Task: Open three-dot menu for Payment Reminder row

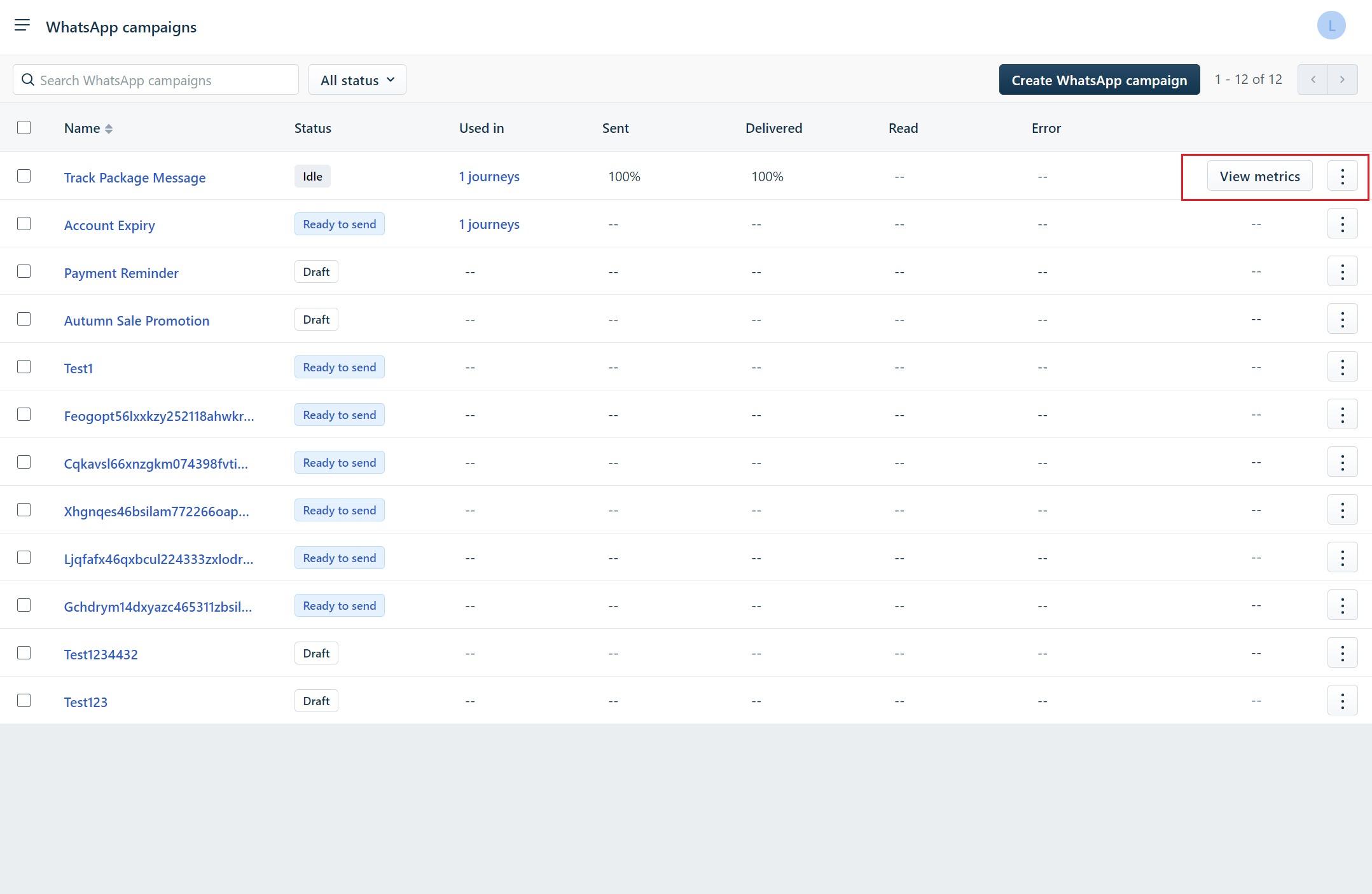Action: 1342,272
